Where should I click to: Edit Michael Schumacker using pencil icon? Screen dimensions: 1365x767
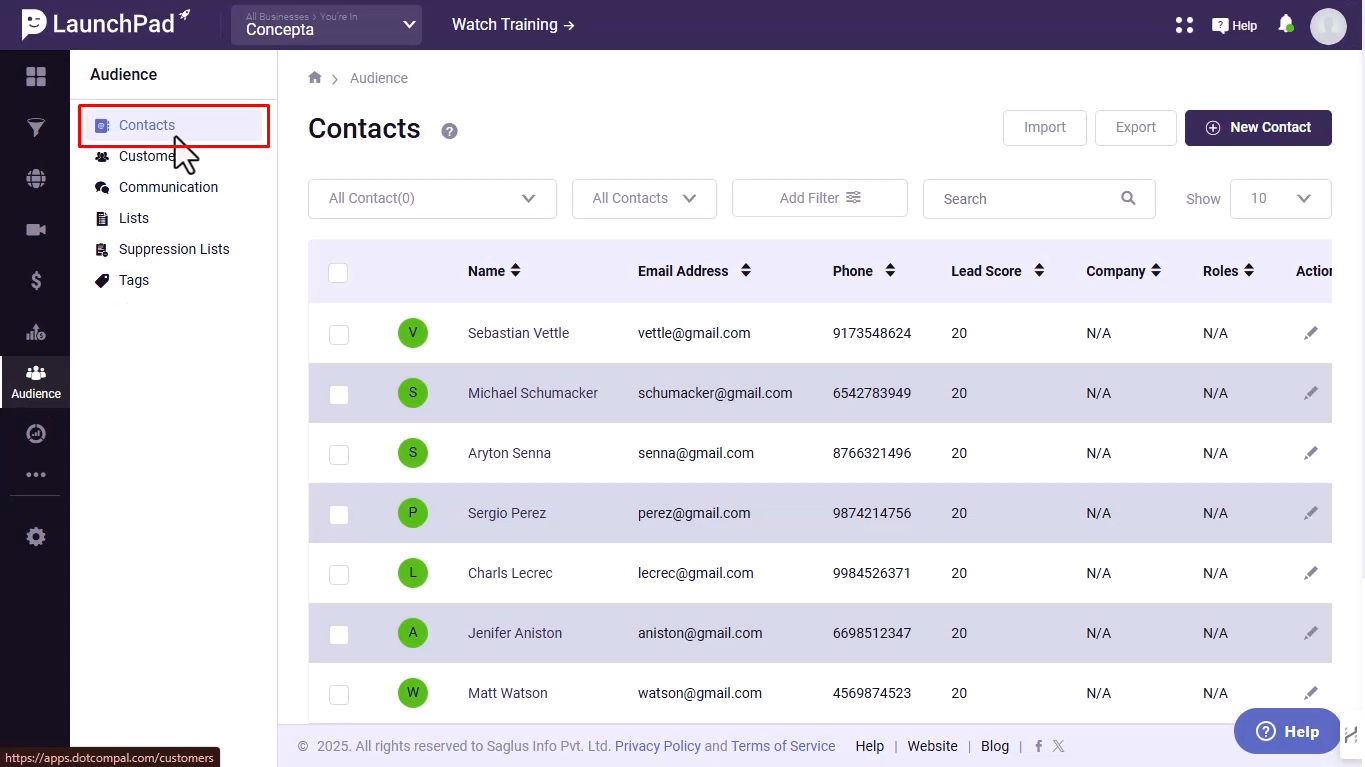pos(1311,393)
